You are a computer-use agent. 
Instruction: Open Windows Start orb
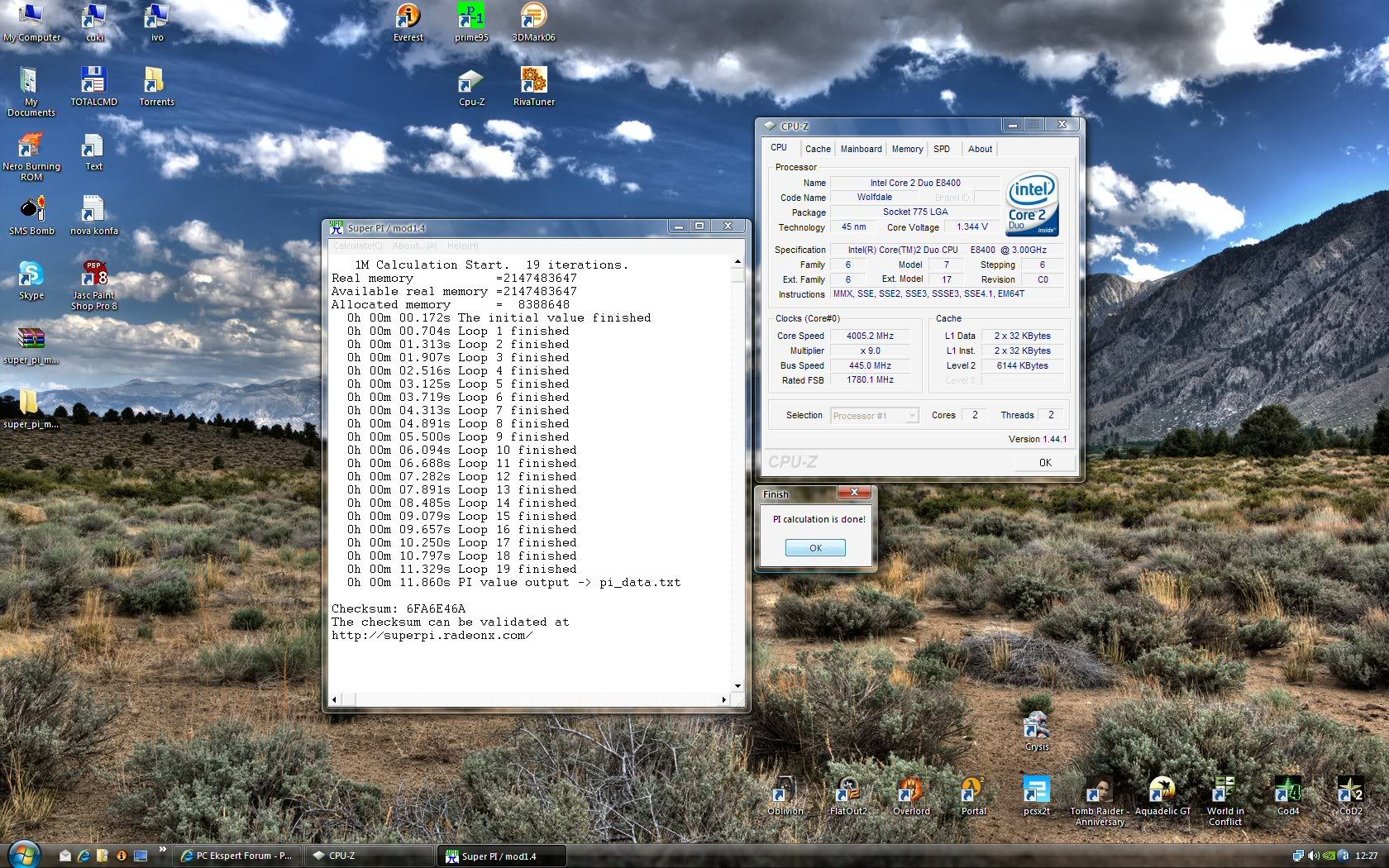point(25,855)
